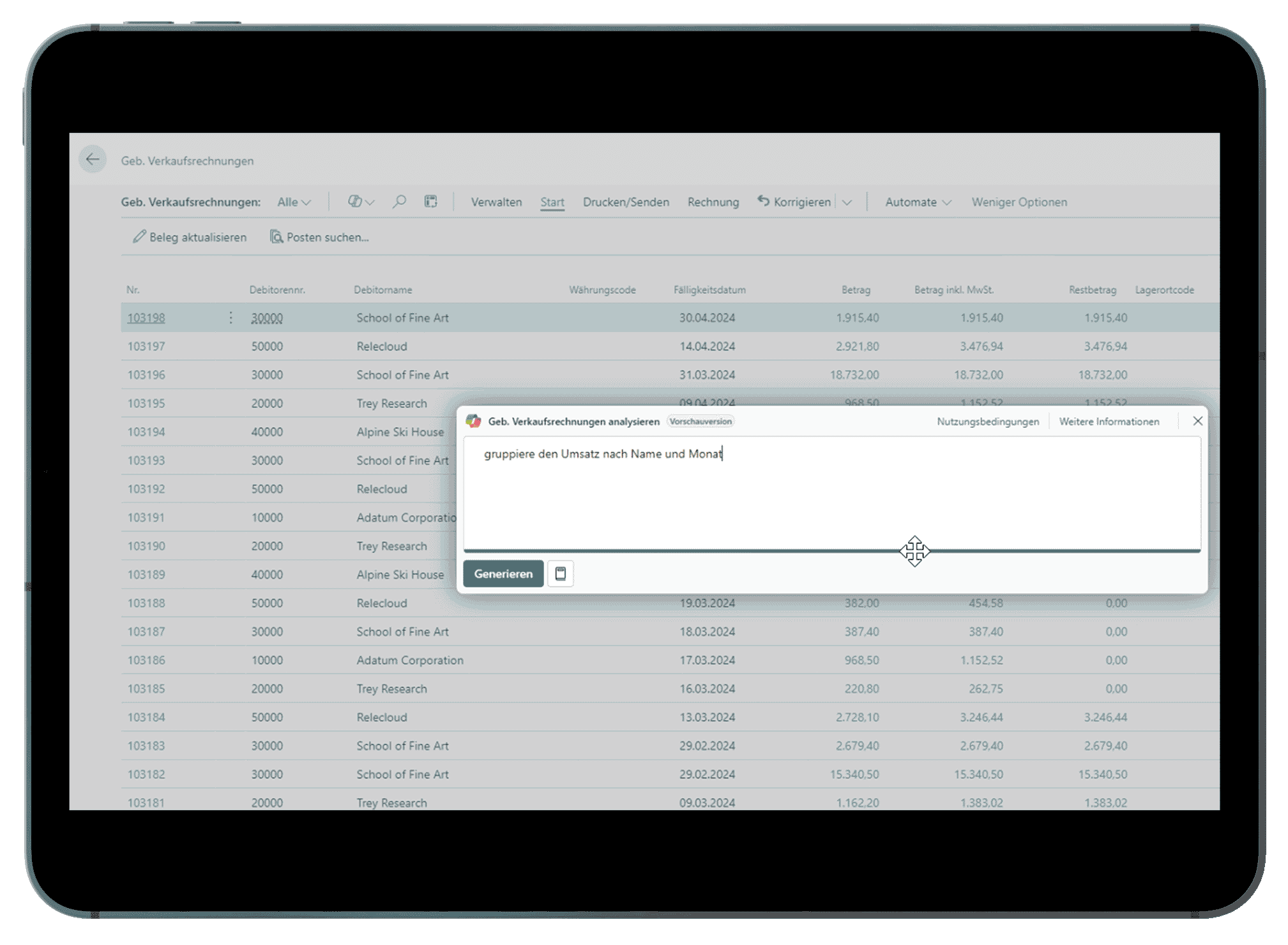Open the Copilot icon dropdown
The width and height of the screenshot is (1288, 945).
coord(361,202)
